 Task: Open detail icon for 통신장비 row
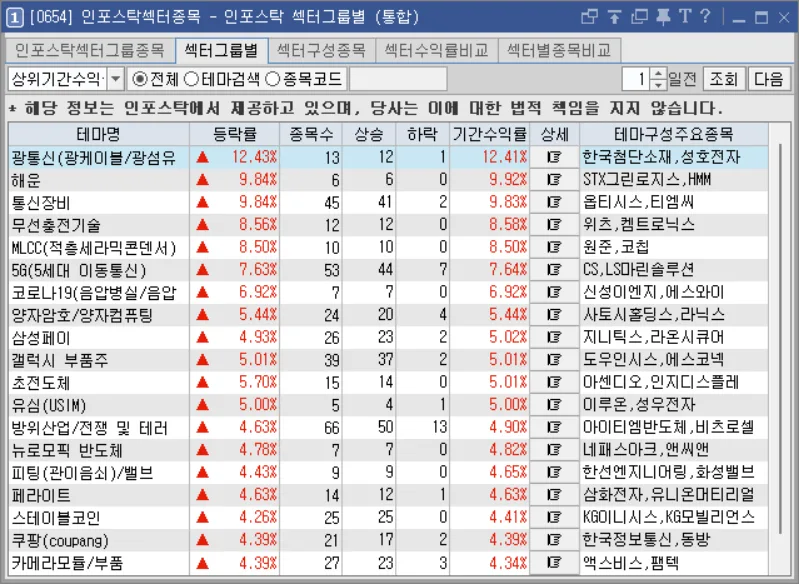(554, 202)
